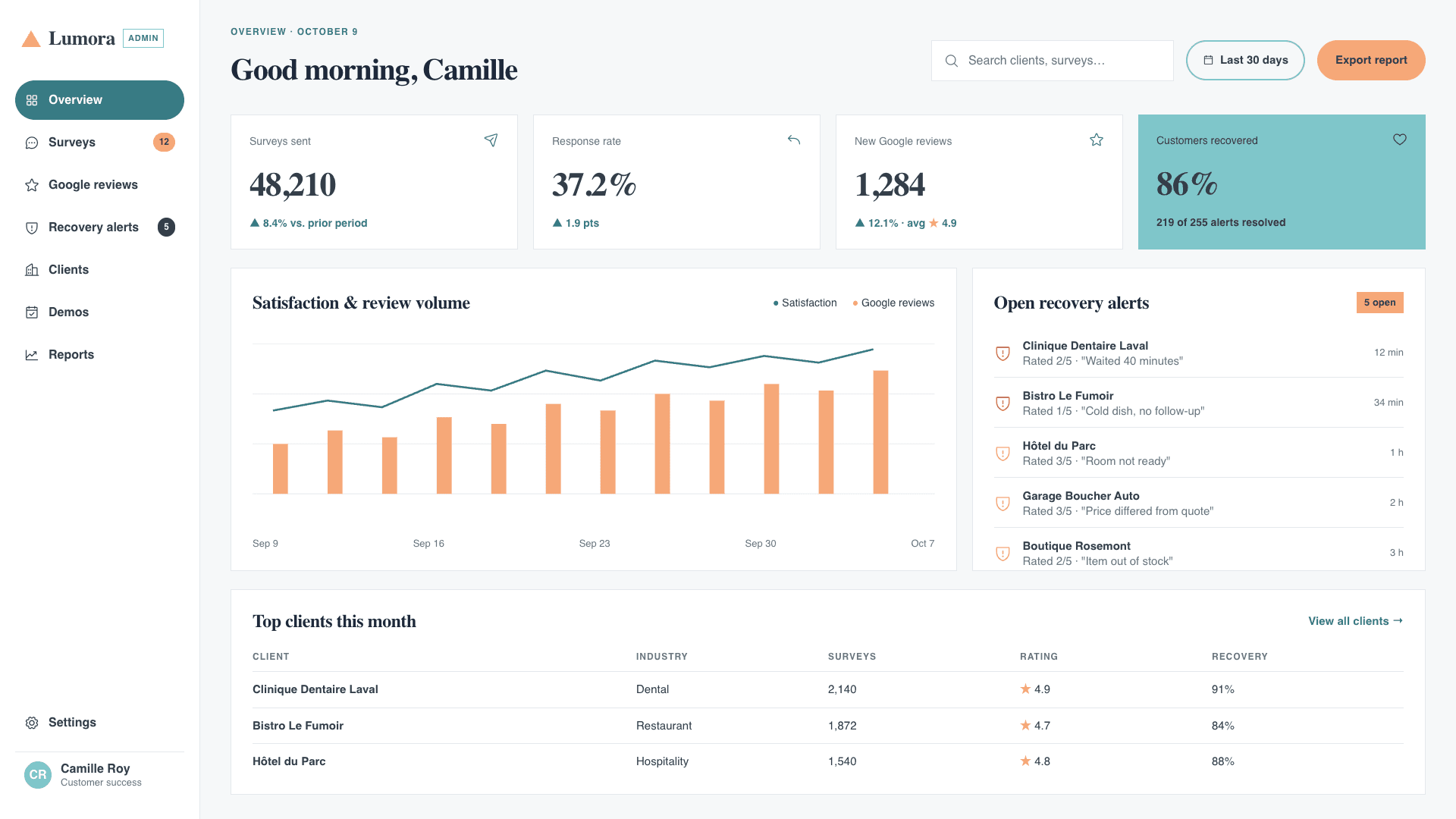Click the tallest orange bar near Oct 7
This screenshot has height=819, width=1456.
pyautogui.click(x=880, y=432)
